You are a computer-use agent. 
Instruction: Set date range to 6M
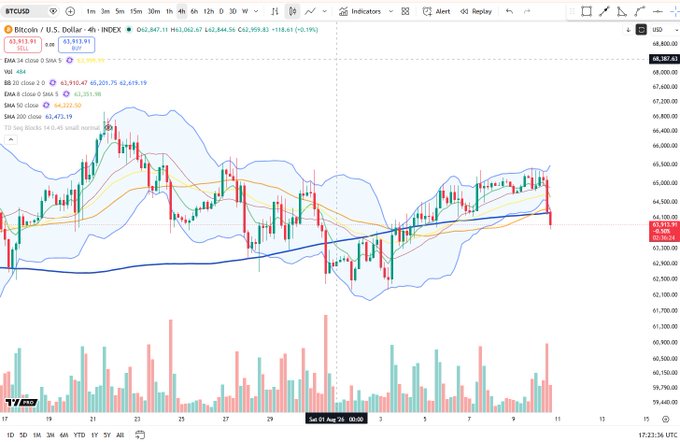coord(64,435)
